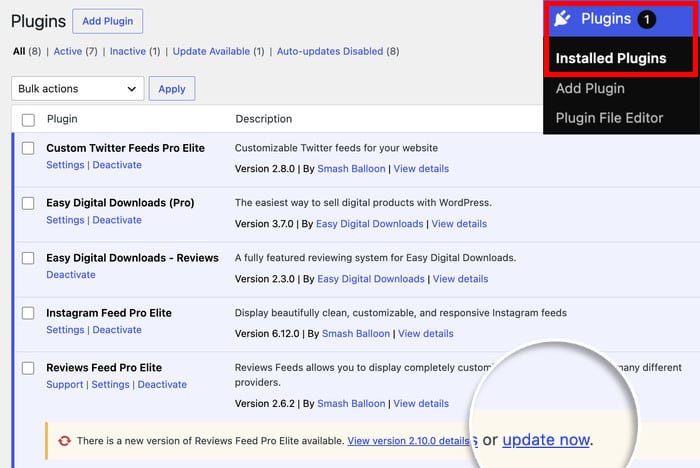
Task: Click the Apply bulk action button
Action: 172,88
